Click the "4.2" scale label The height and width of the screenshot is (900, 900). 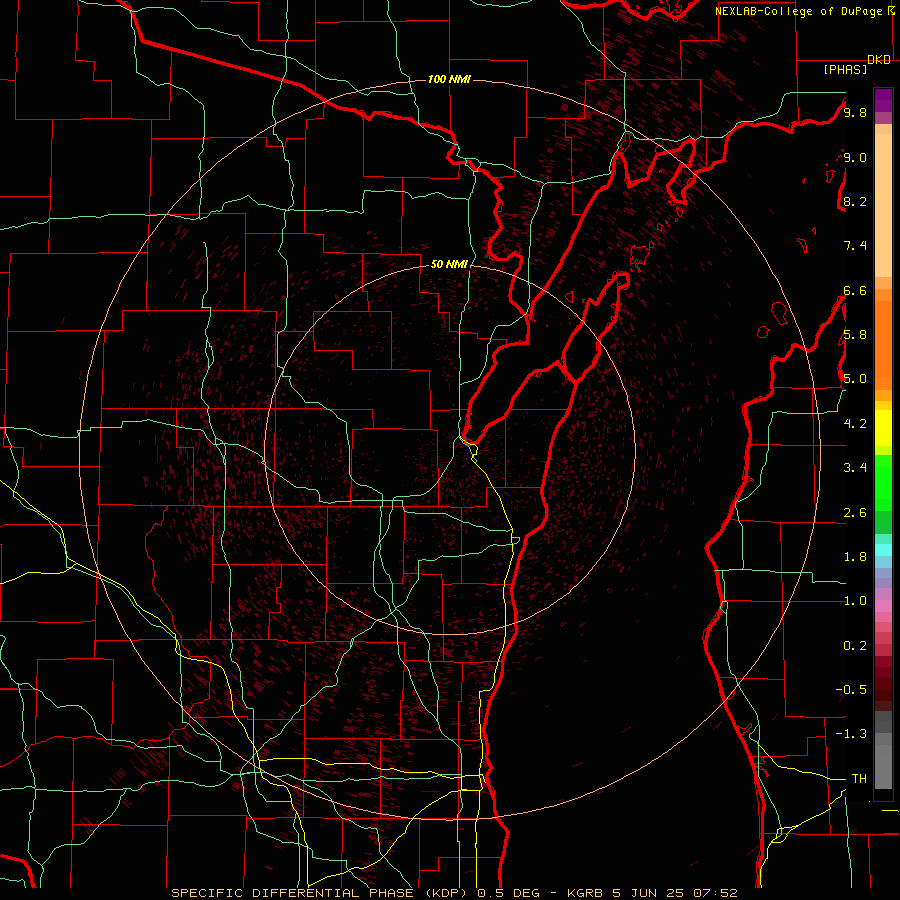tap(855, 424)
